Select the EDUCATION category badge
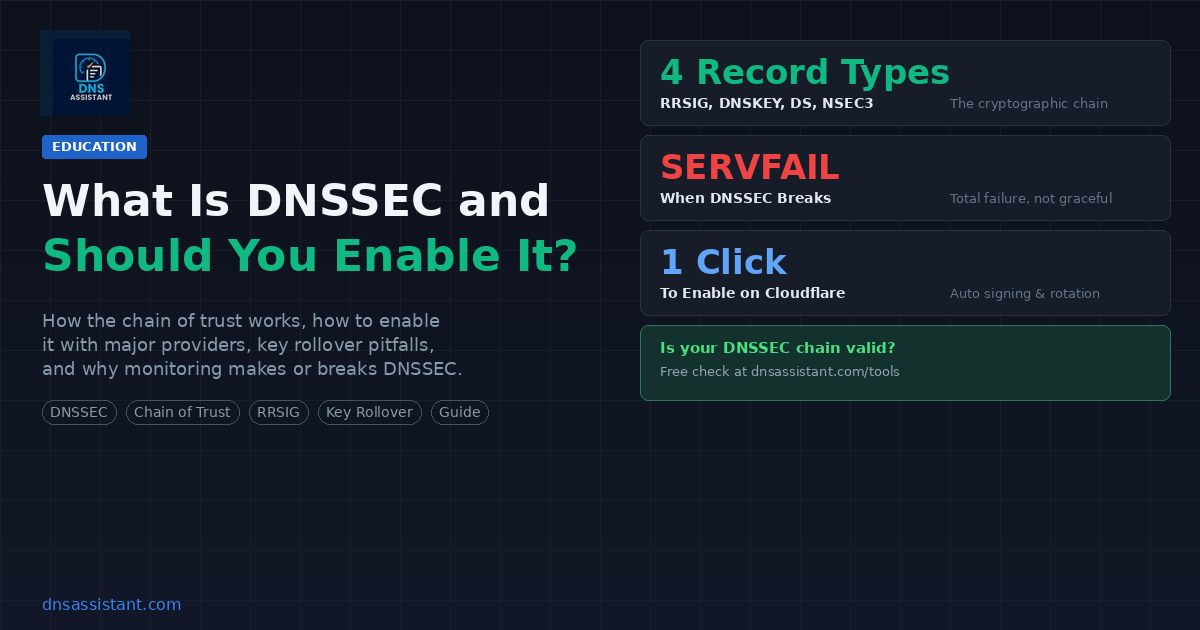The width and height of the screenshot is (1200, 630). 94,147
